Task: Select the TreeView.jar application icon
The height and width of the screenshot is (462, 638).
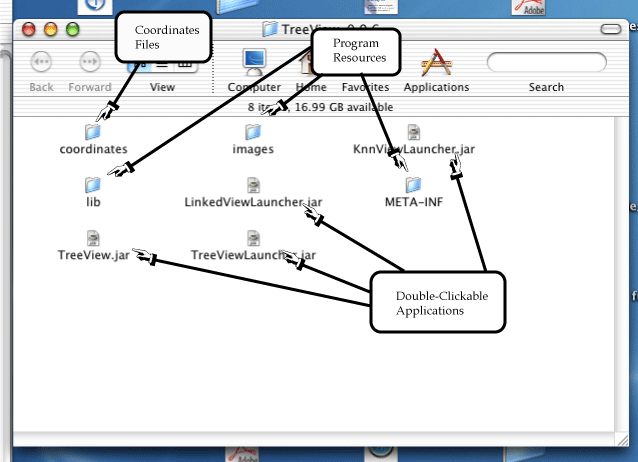Action: coord(93,237)
